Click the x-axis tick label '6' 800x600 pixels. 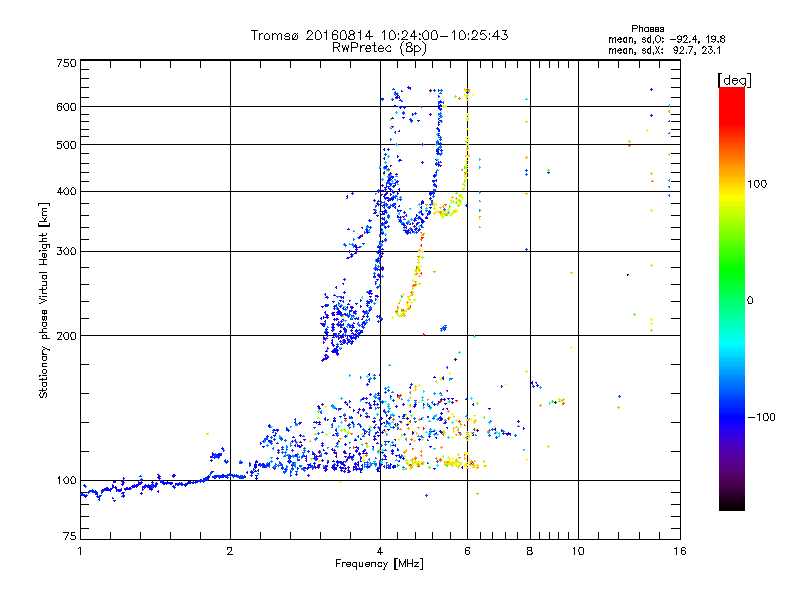pos(467,551)
